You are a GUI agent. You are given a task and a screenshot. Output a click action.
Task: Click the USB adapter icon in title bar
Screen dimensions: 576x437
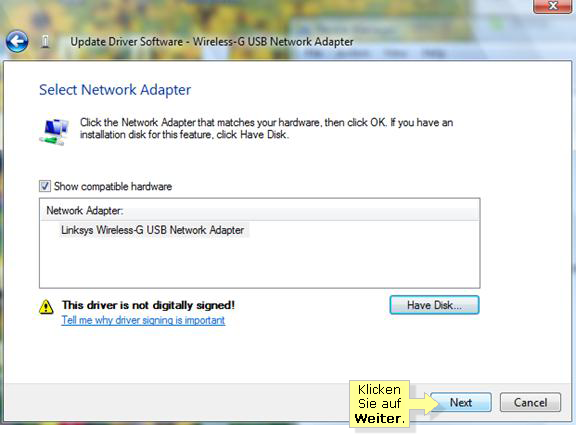pyautogui.click(x=45, y=41)
